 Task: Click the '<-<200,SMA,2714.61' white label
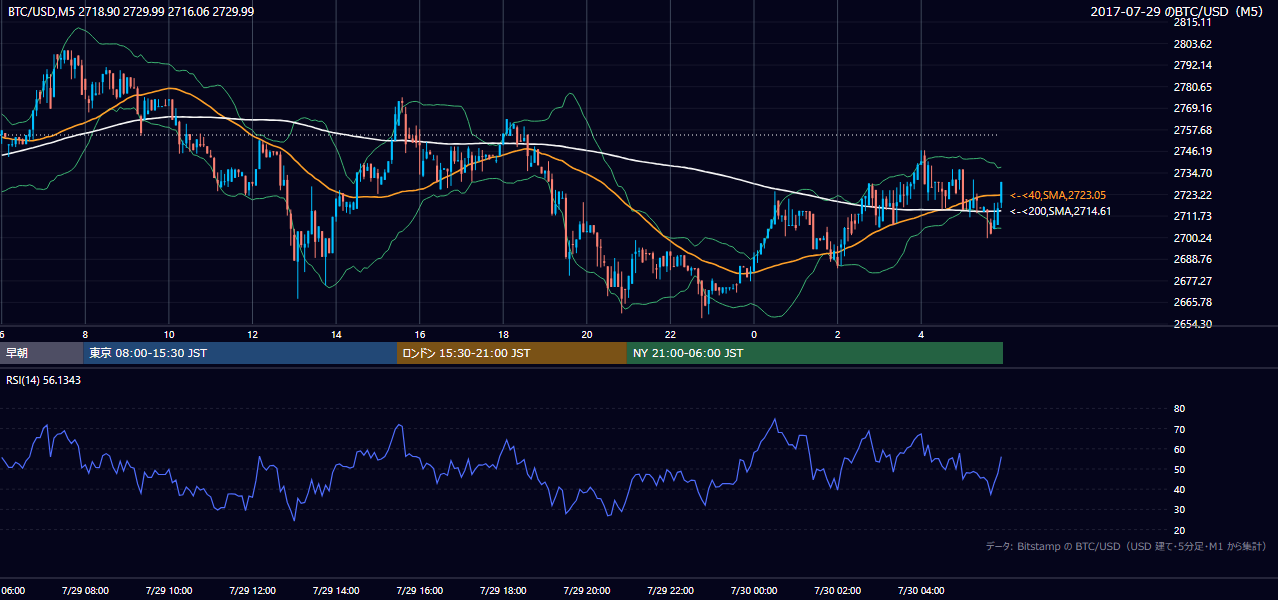[x=1061, y=211]
